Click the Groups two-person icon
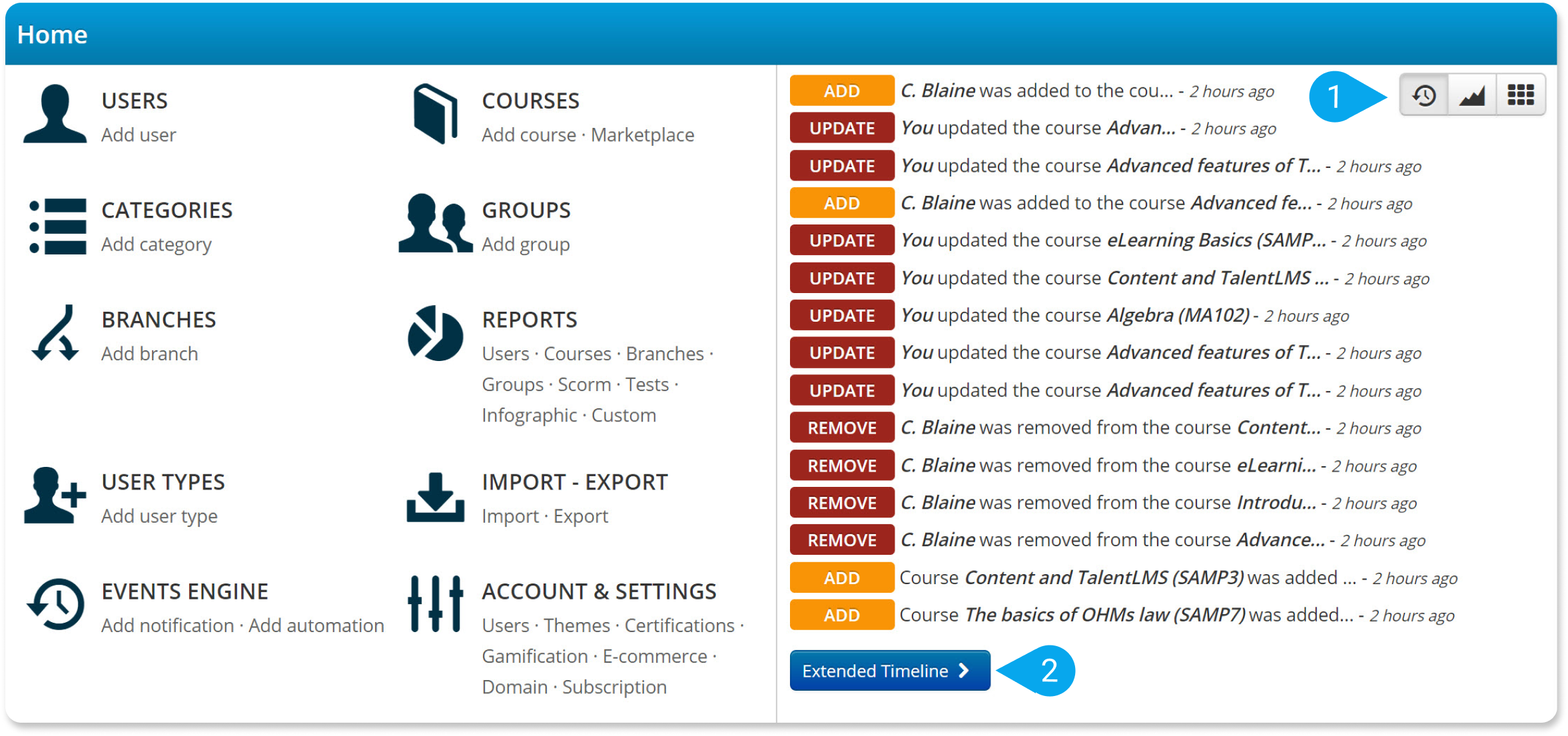Screen dimensions: 1568x736 (435, 223)
